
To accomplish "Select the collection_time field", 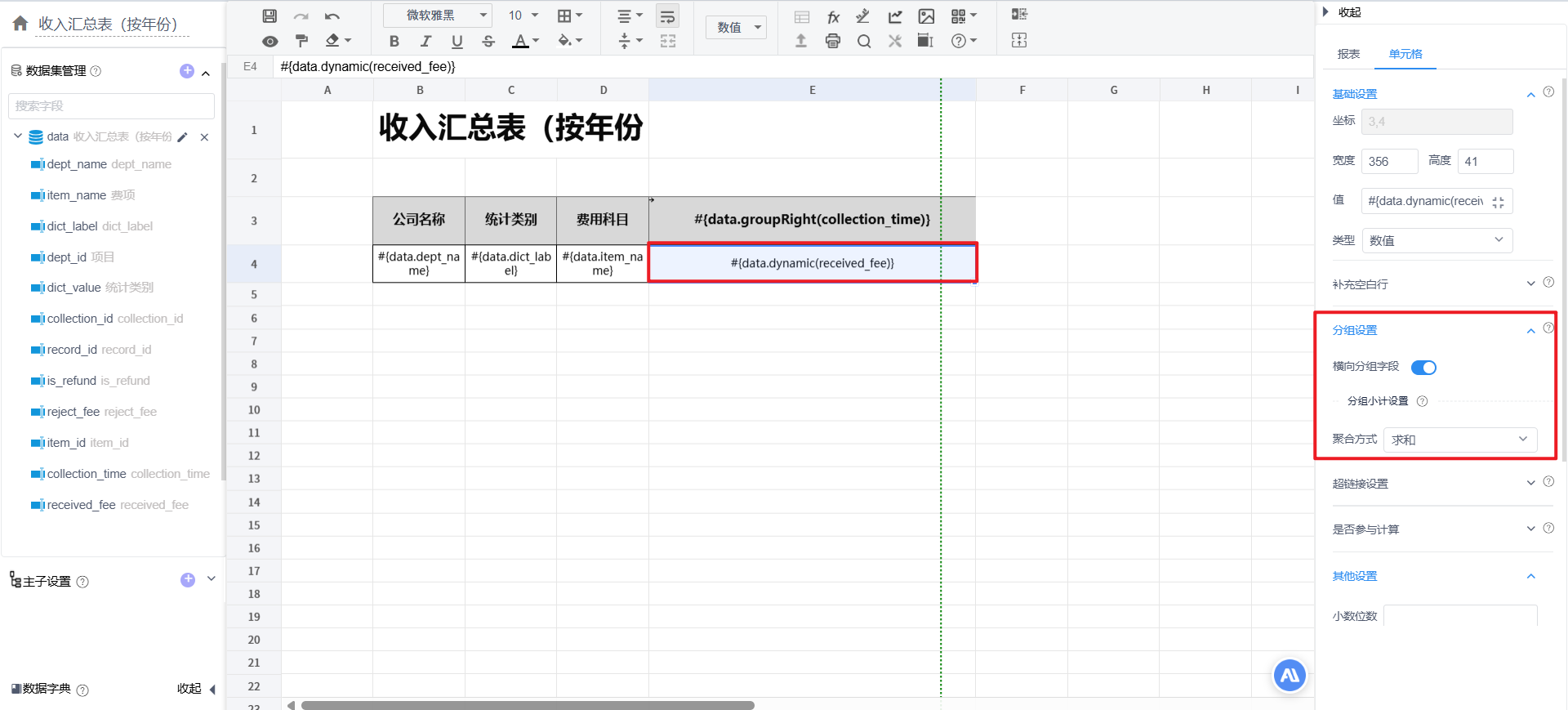I will 120,474.
